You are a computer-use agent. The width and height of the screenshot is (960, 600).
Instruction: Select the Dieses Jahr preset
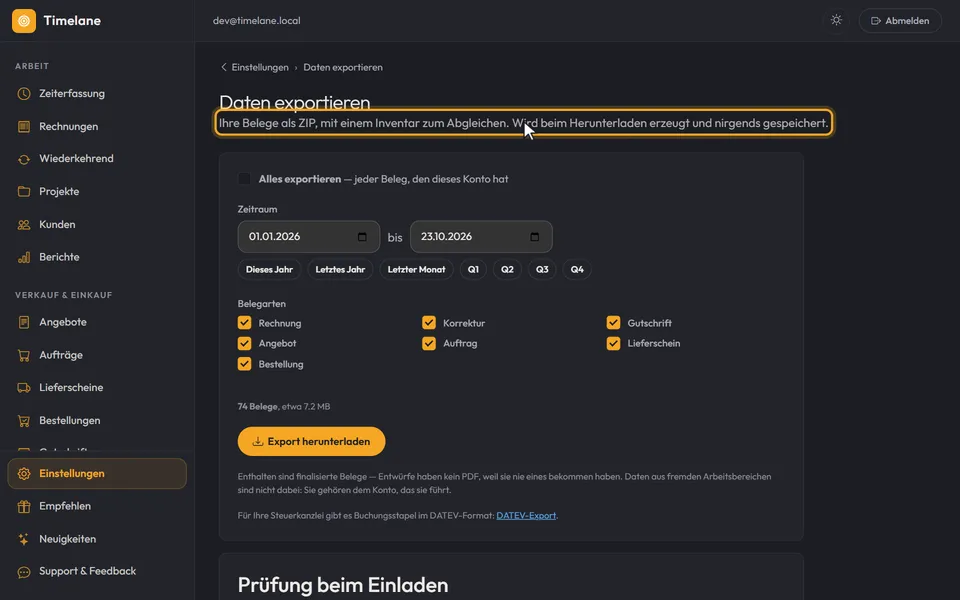coord(269,269)
